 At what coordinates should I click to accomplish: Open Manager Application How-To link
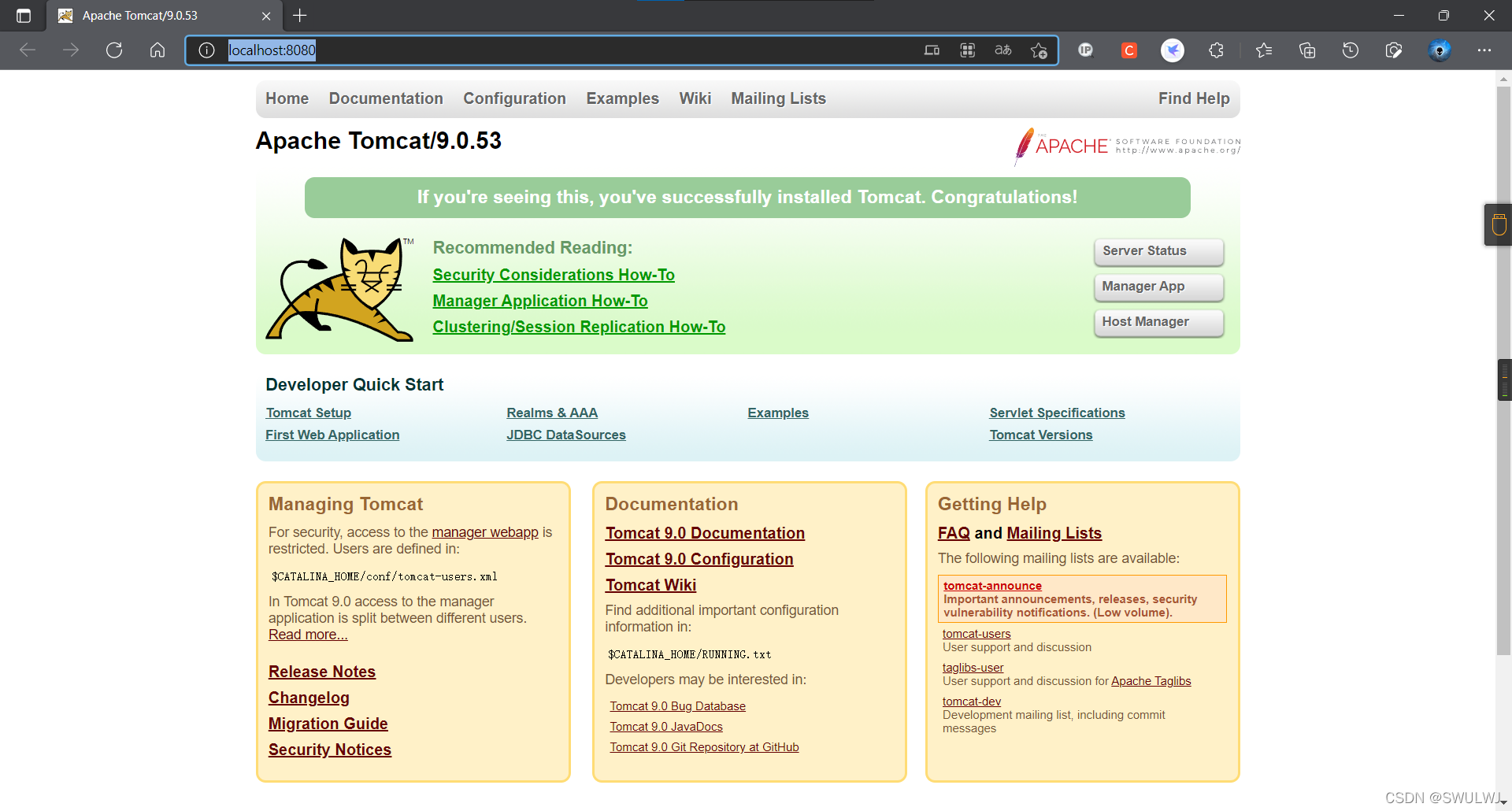tap(540, 301)
